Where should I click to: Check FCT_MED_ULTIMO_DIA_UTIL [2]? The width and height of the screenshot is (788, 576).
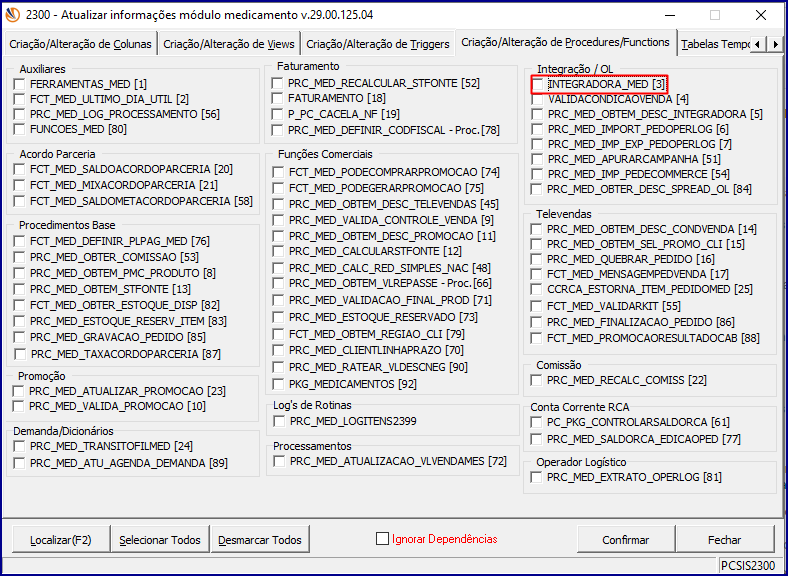[x=20, y=99]
